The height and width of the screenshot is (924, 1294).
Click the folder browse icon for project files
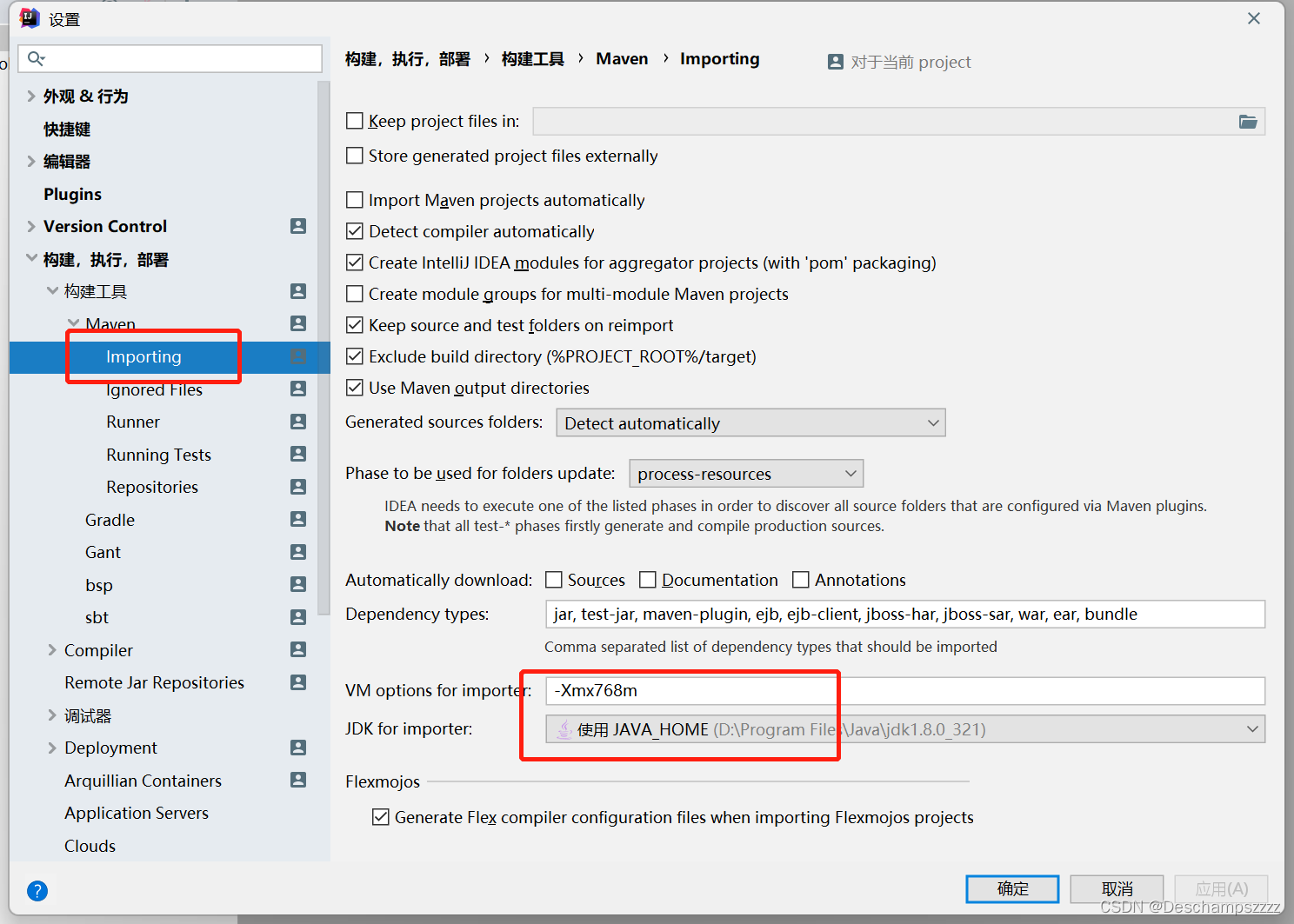[x=1248, y=122]
